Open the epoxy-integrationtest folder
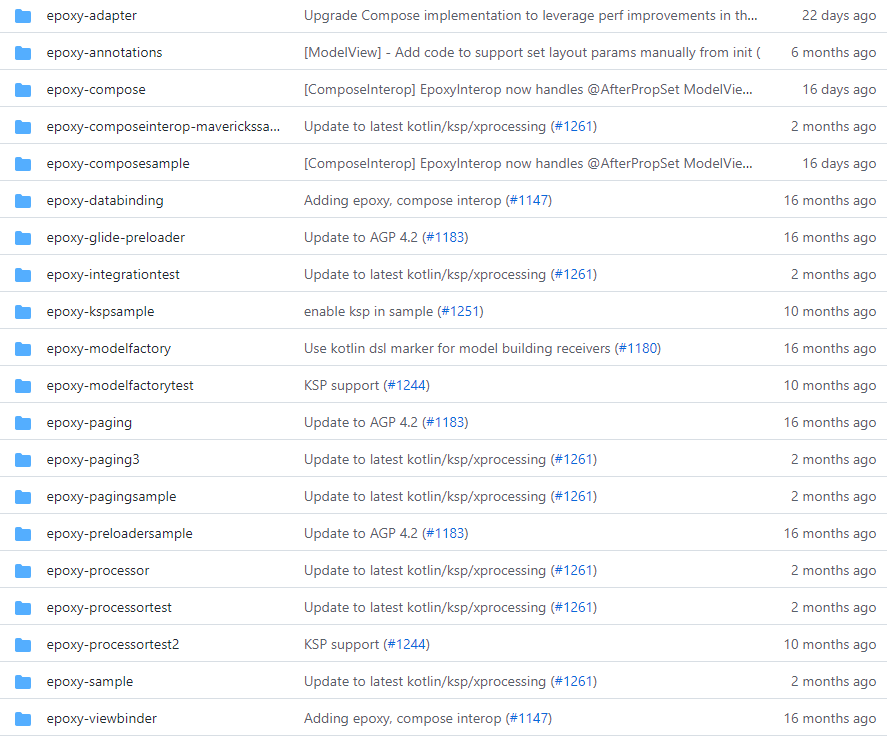Viewport: 887px width, 737px height. (x=113, y=275)
